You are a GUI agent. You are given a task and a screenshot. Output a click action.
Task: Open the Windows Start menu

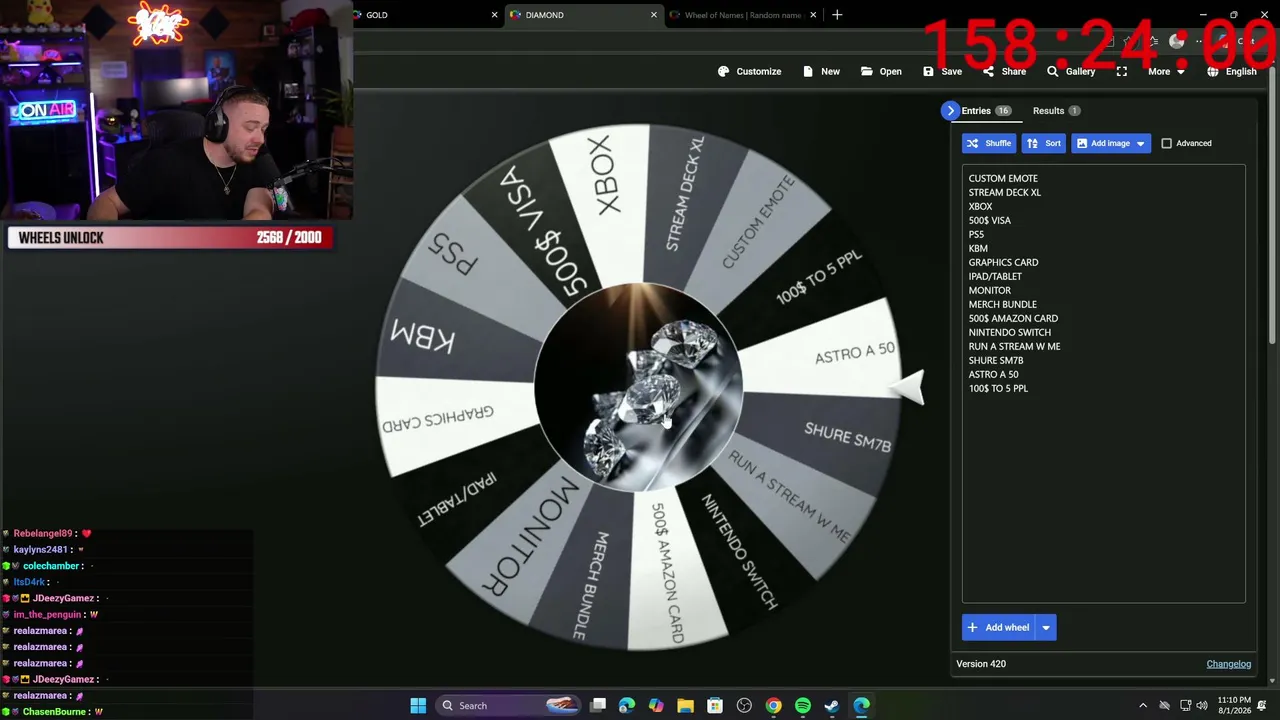pos(418,706)
